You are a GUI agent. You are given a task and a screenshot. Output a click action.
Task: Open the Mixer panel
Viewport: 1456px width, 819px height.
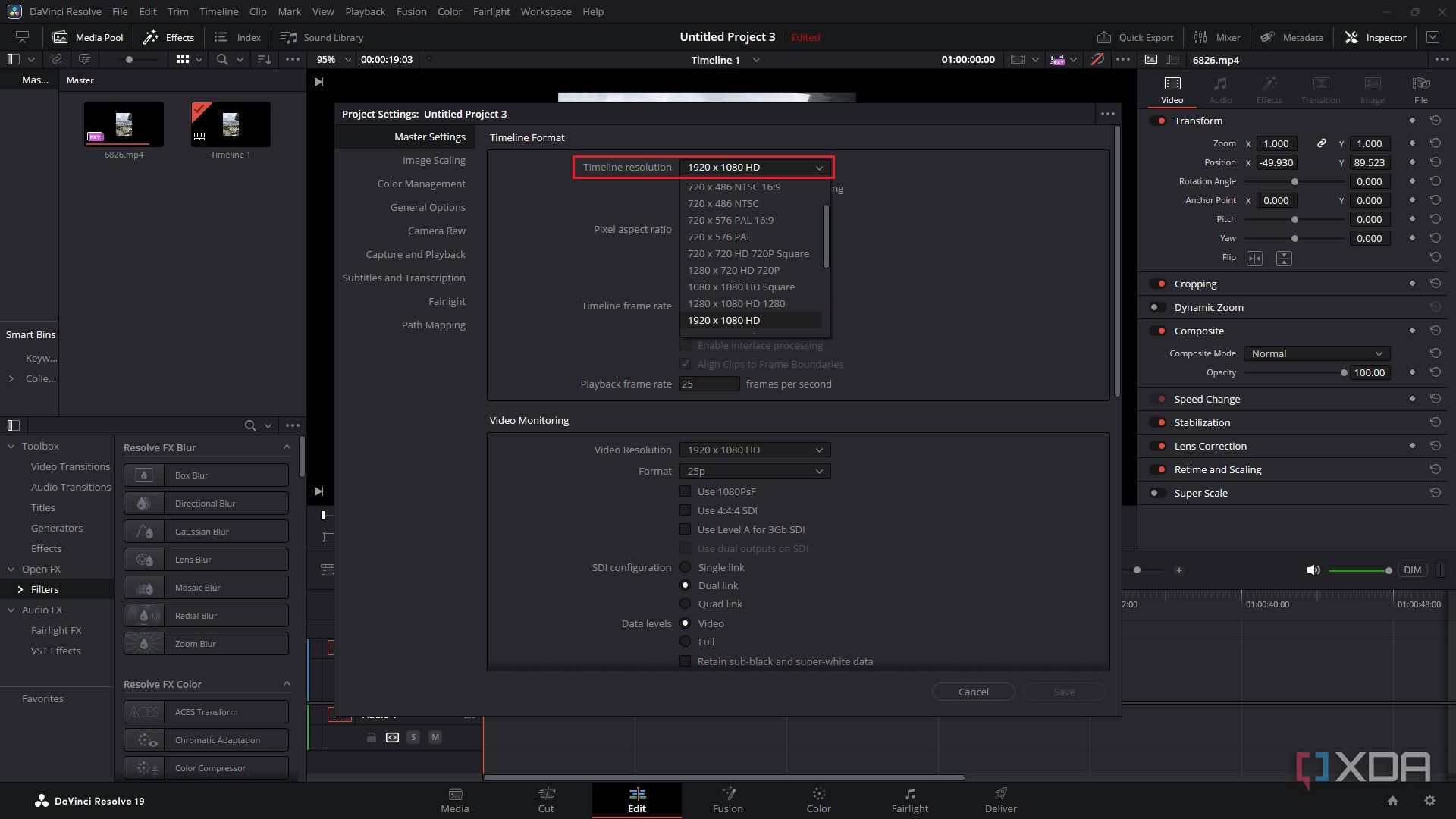pyautogui.click(x=1216, y=37)
